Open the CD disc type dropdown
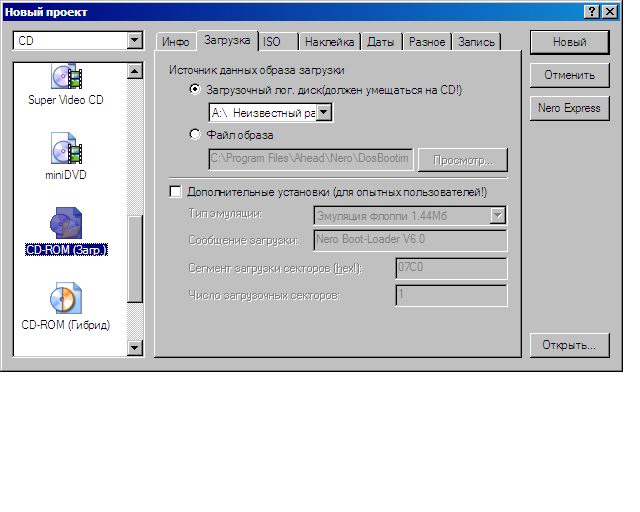The height and width of the screenshot is (512, 640). tap(136, 41)
